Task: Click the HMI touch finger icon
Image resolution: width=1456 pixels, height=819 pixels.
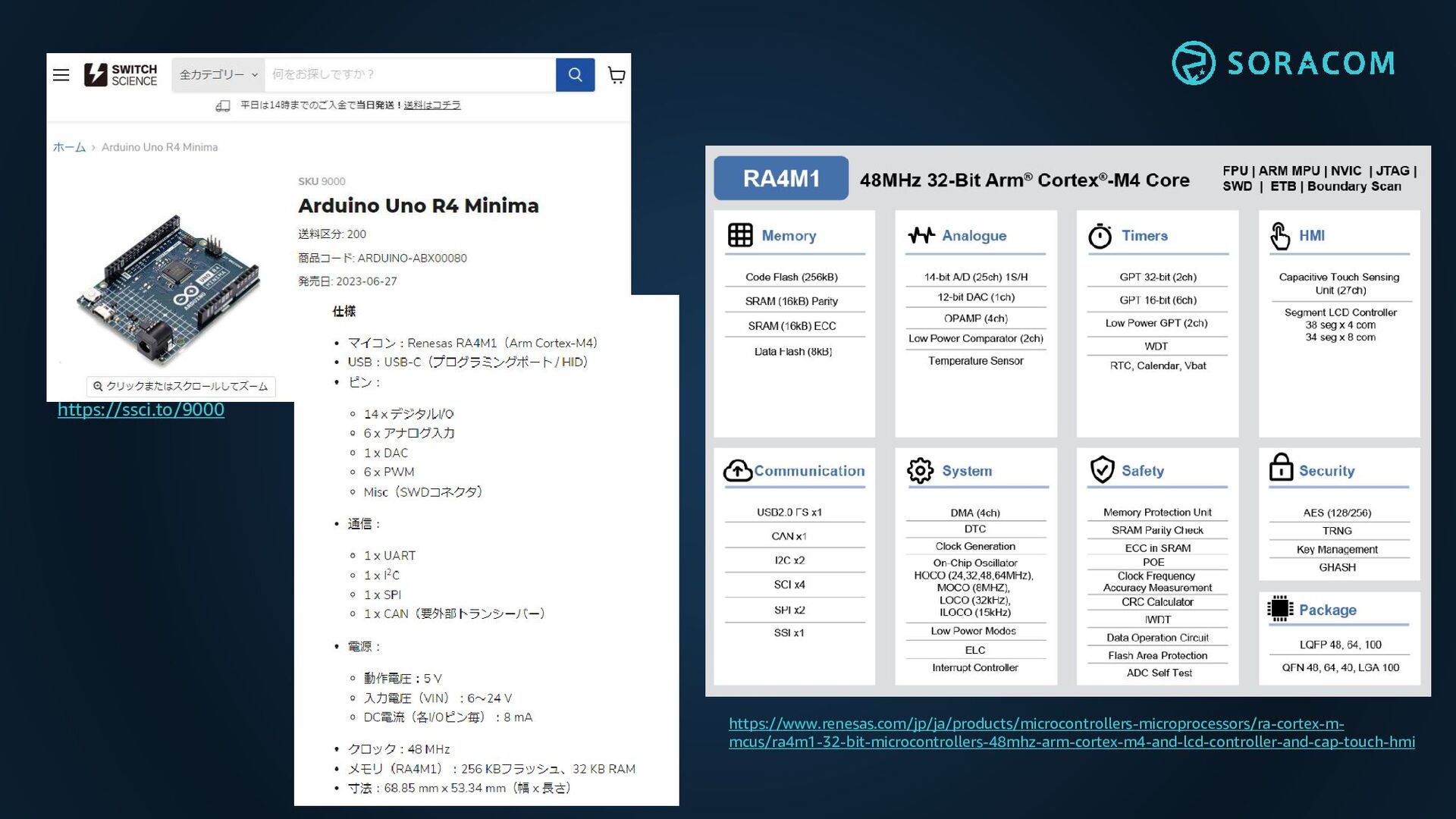Action: (x=1280, y=236)
